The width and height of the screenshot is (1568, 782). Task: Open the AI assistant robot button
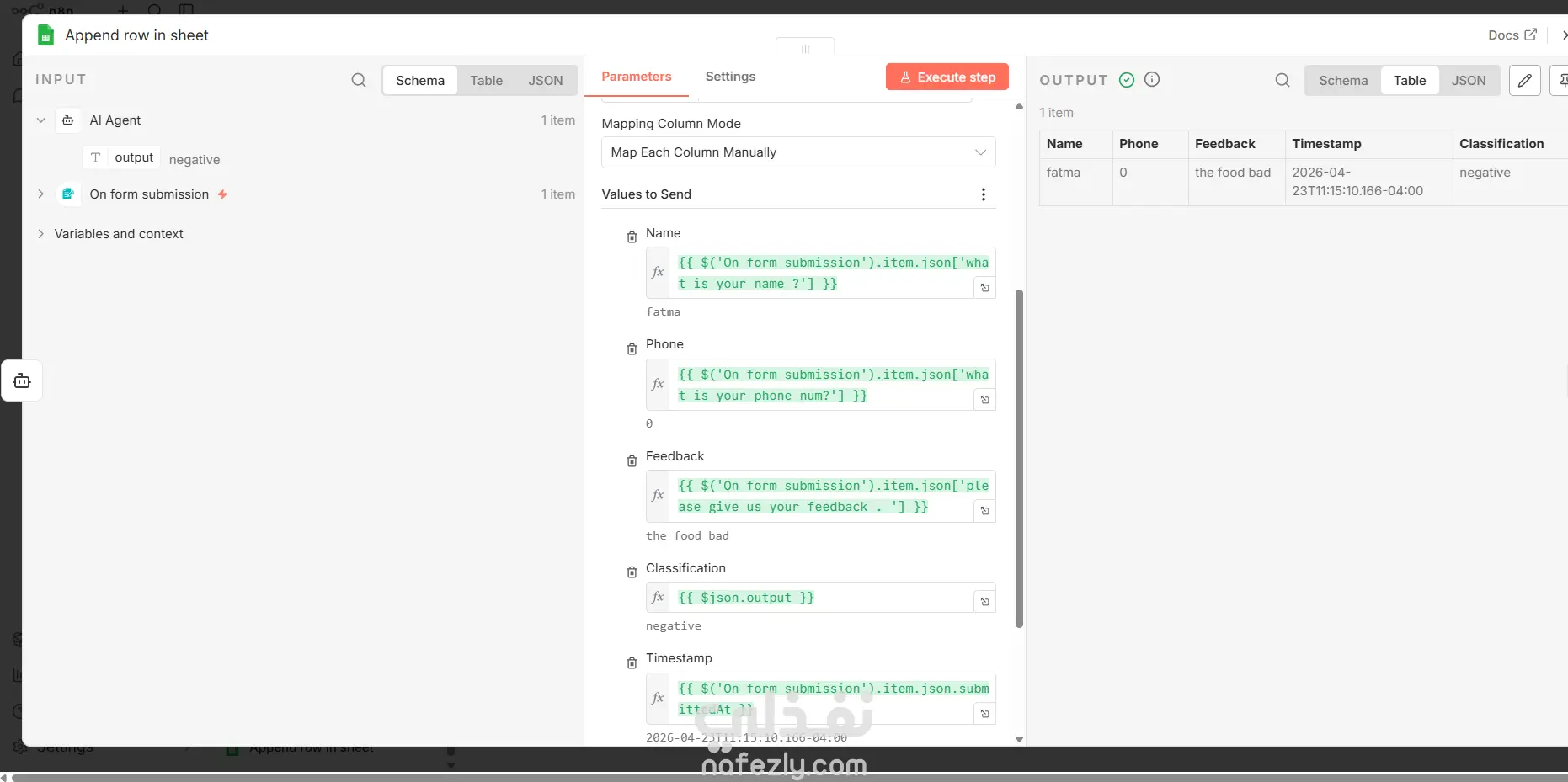click(x=22, y=381)
